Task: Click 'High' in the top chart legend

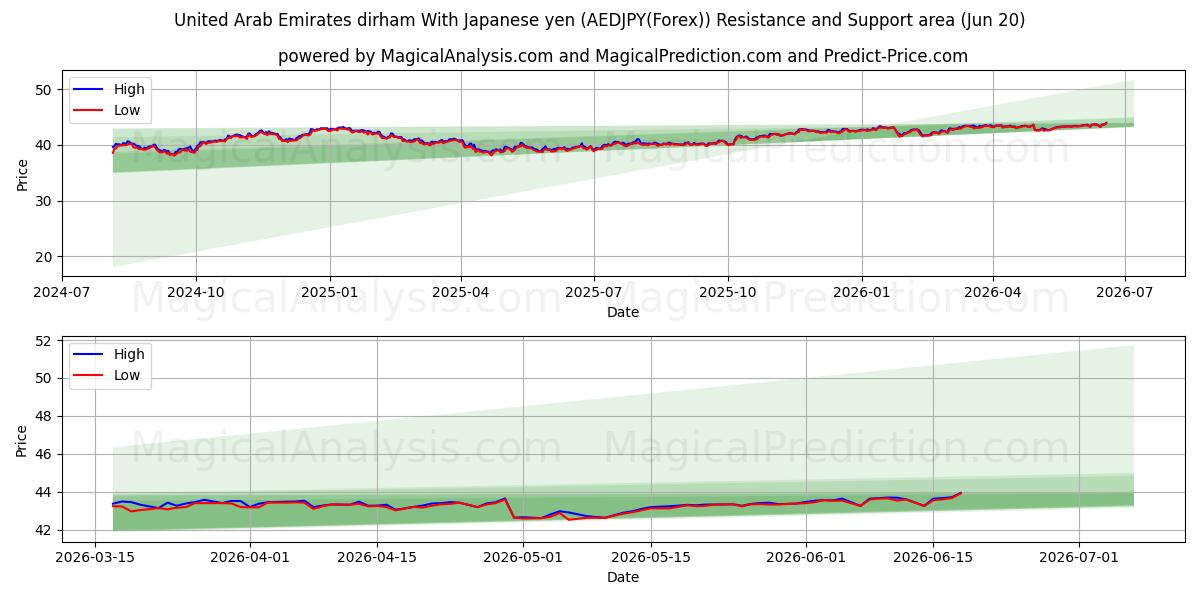Action: (x=129, y=89)
